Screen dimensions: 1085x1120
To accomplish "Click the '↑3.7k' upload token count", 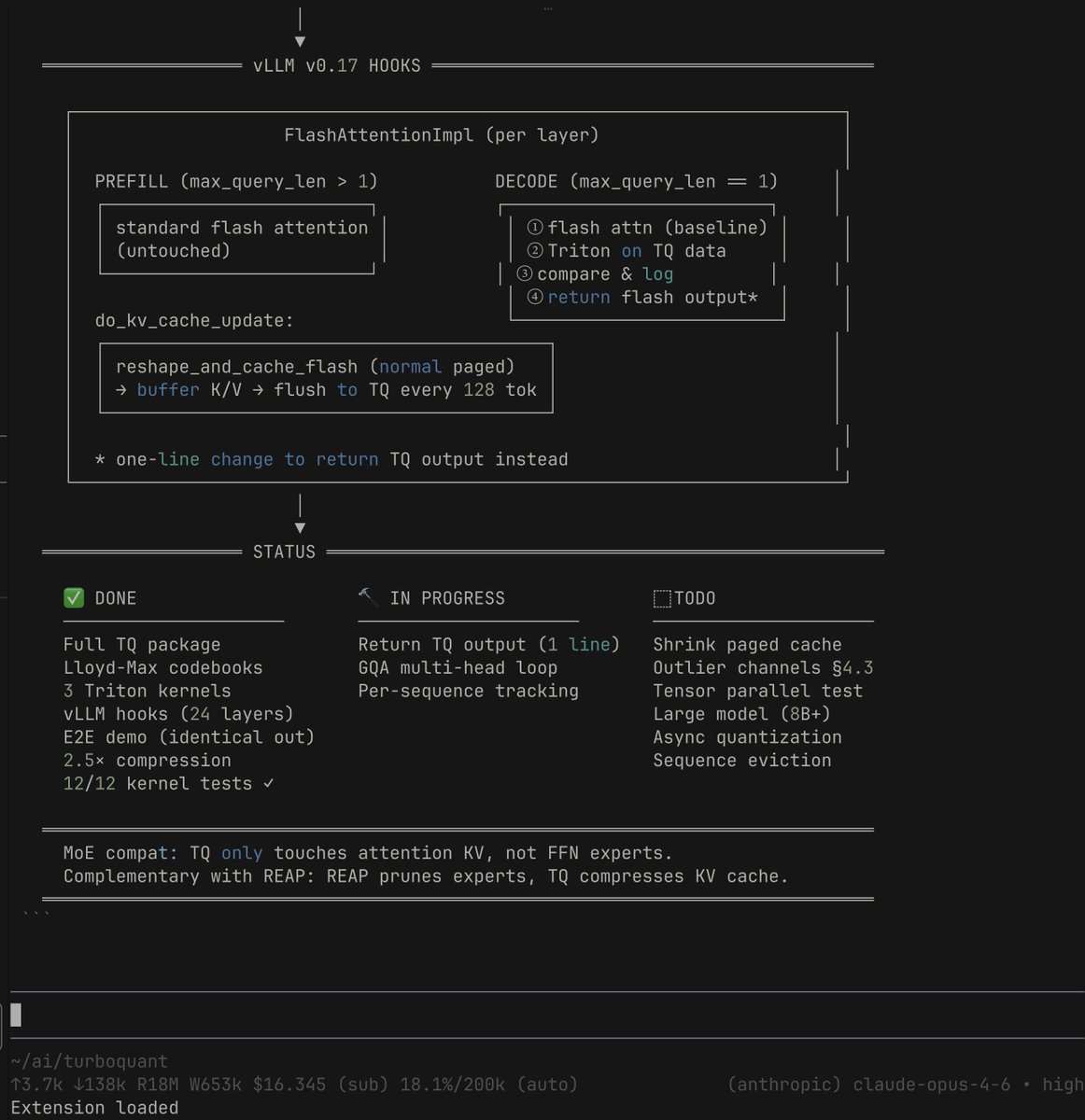I will [37, 1085].
